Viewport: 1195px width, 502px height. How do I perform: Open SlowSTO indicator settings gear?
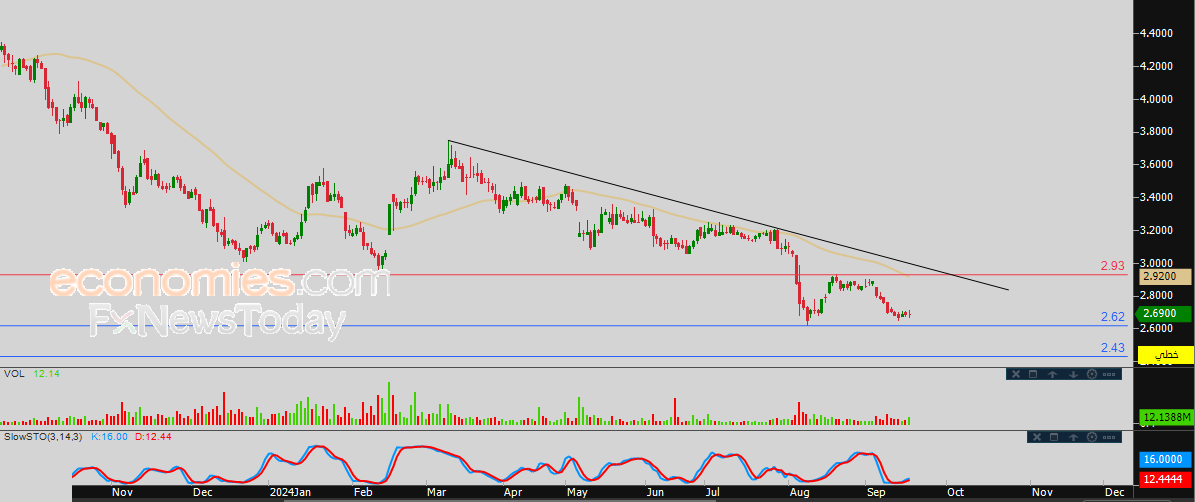pos(1092,437)
